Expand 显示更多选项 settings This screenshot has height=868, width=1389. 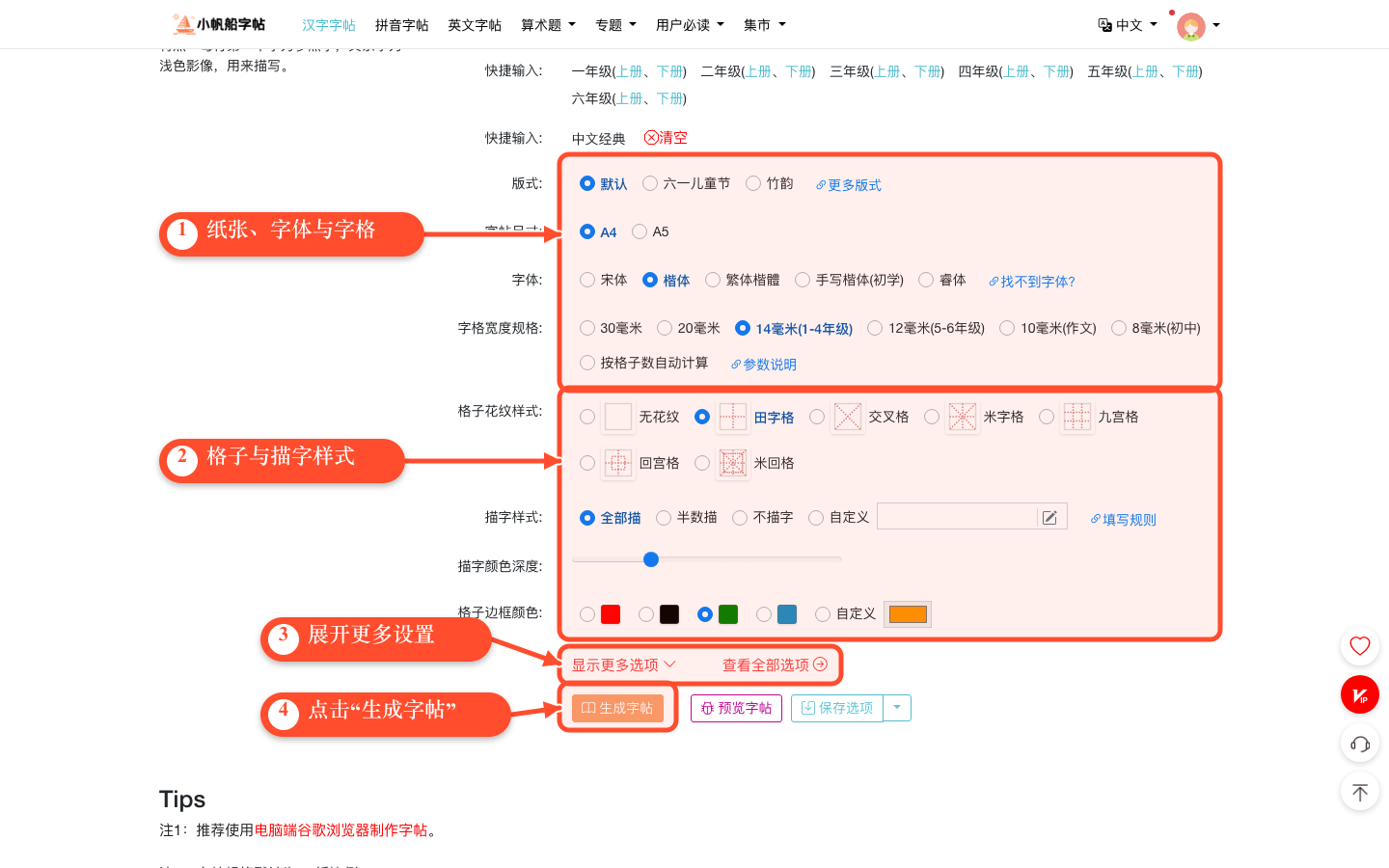pyautogui.click(x=624, y=665)
